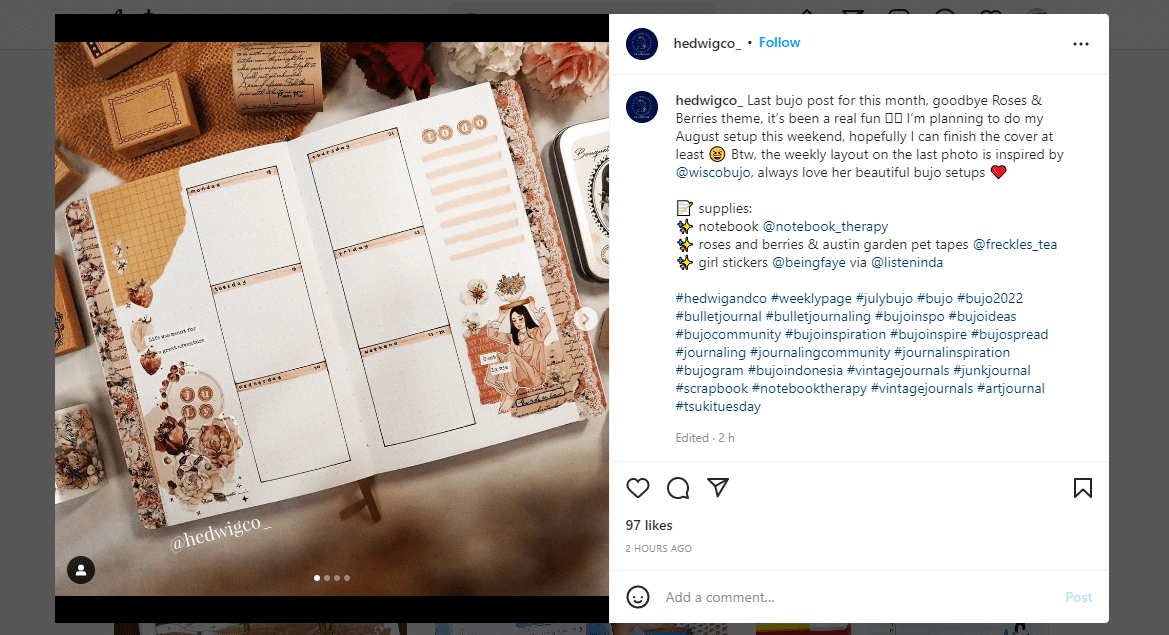The height and width of the screenshot is (635, 1169).
Task: Open hedwigco_ profile picture in header
Action: click(642, 44)
